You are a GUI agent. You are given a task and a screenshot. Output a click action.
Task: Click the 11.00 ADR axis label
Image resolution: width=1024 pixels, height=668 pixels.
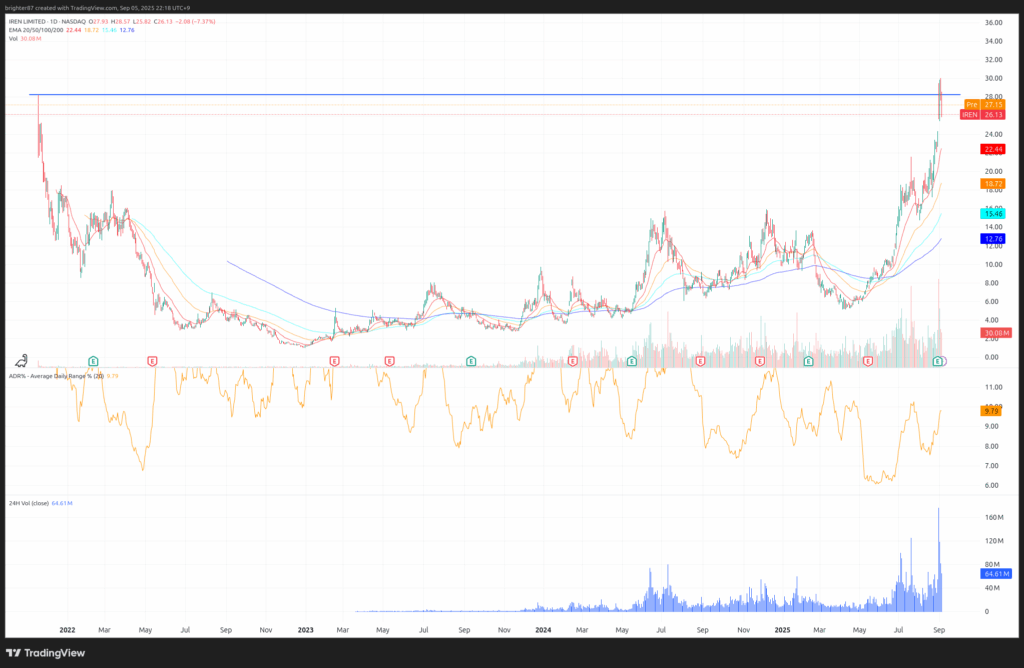[993, 387]
